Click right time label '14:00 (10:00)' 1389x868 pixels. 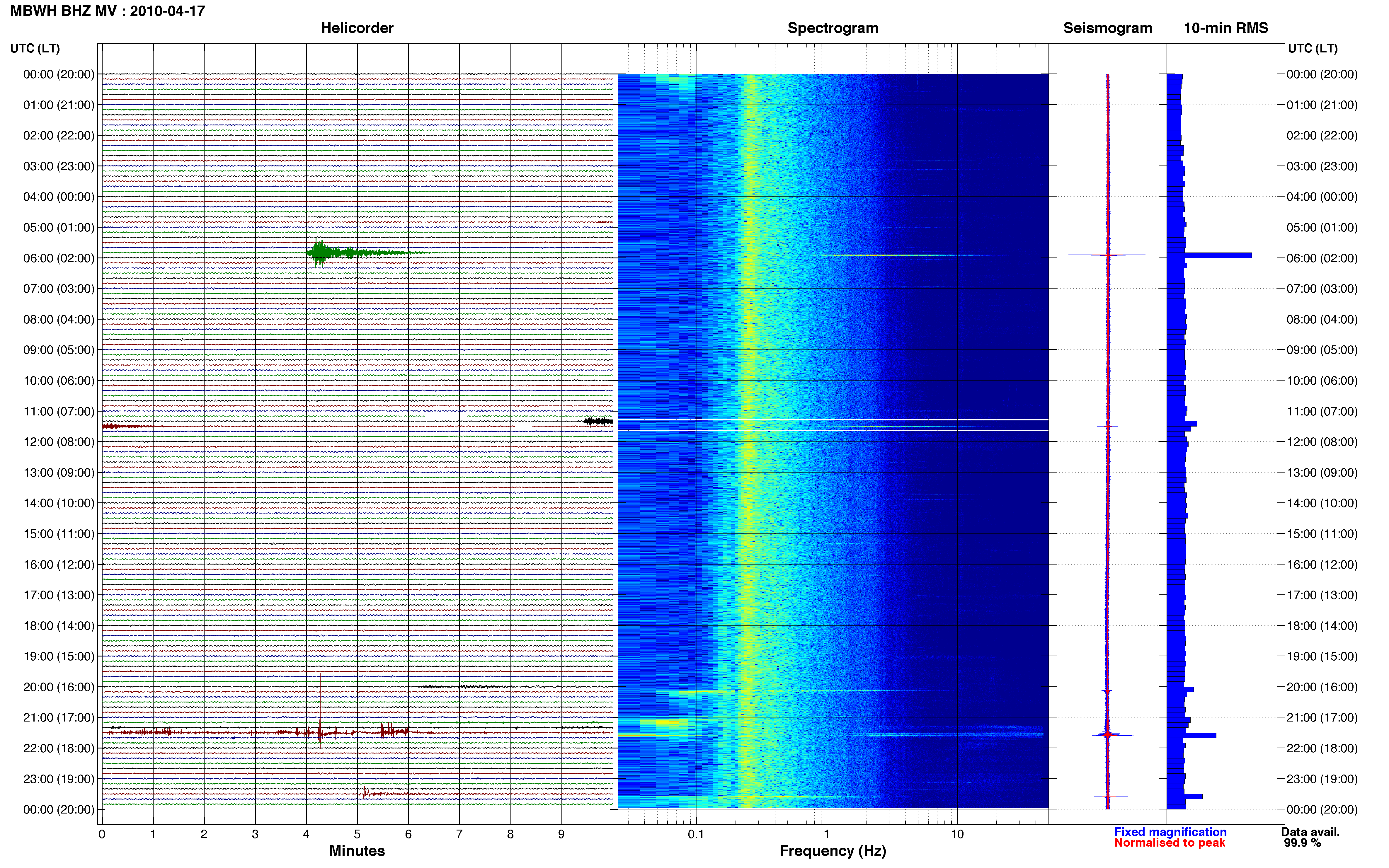[1322, 504]
